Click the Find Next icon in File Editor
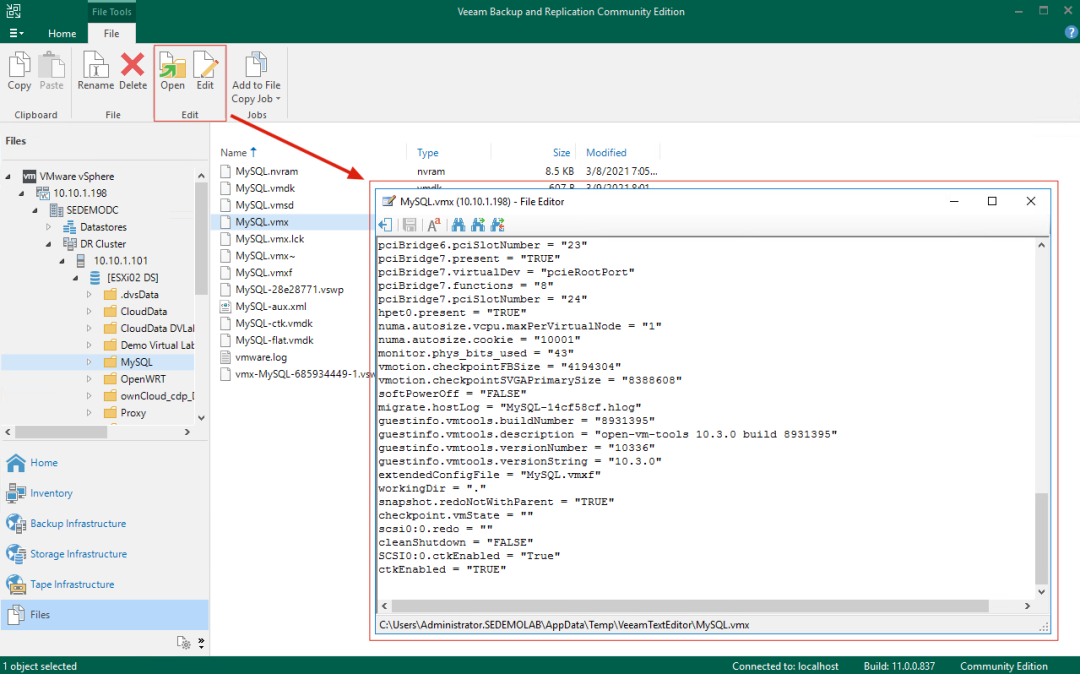Viewport: 1080px width, 674px height. tap(478, 224)
